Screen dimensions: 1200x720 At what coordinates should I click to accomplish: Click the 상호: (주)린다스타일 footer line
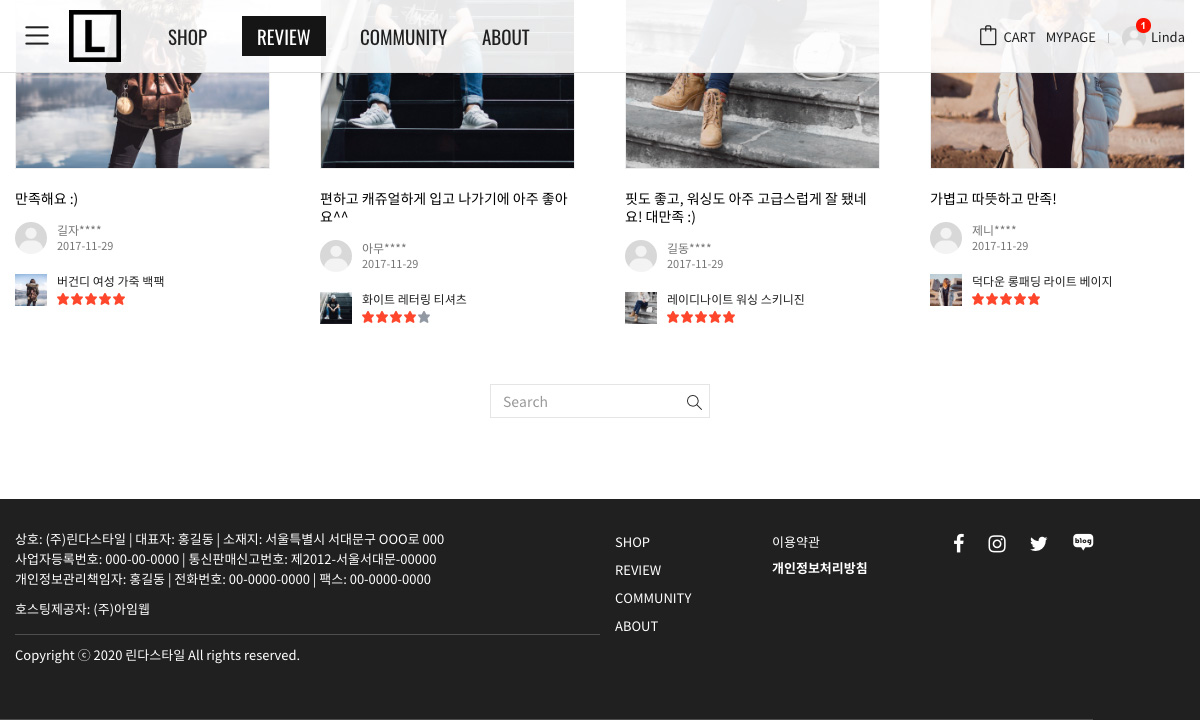pyautogui.click(x=230, y=539)
